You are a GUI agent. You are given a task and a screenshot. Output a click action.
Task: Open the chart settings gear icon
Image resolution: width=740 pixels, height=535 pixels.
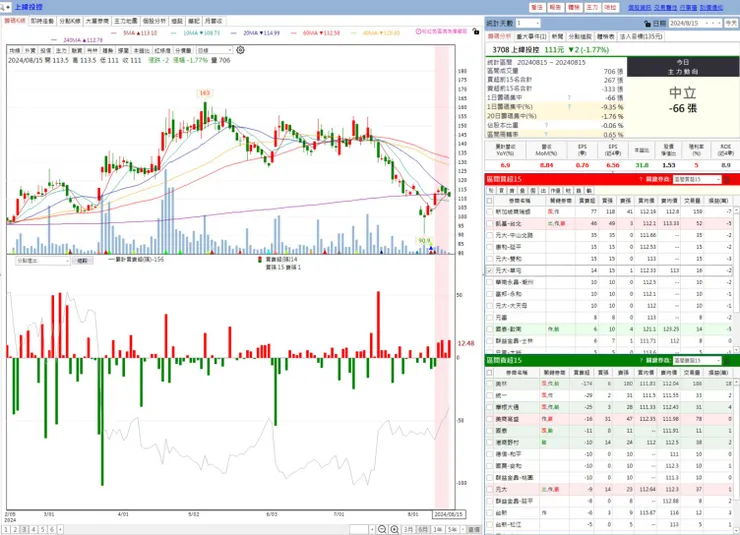(240, 50)
